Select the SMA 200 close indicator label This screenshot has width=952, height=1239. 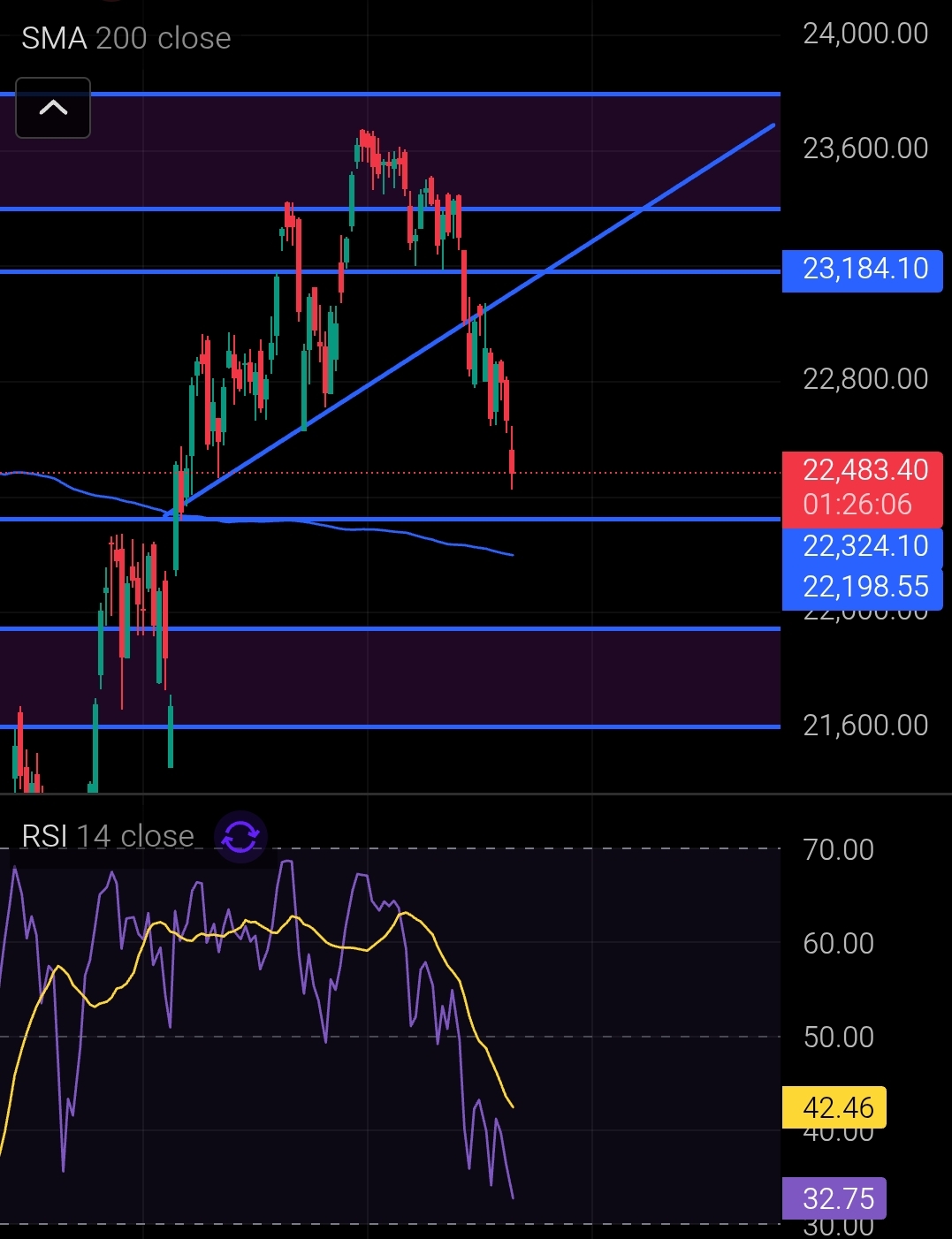coord(126,38)
